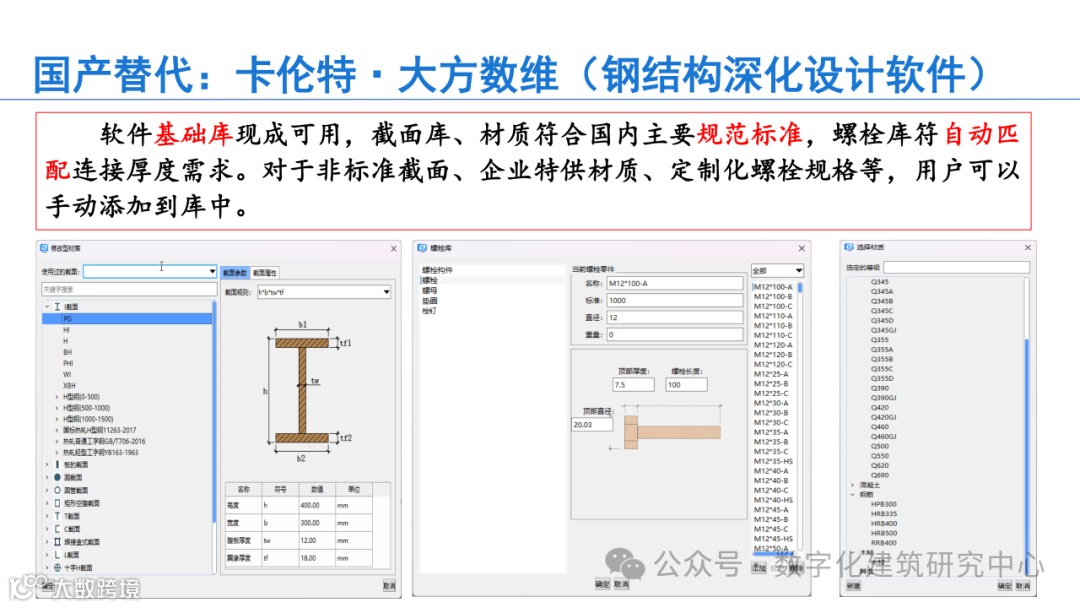Select the I截面 section type icon
The image size is (1080, 608).
tap(57, 306)
